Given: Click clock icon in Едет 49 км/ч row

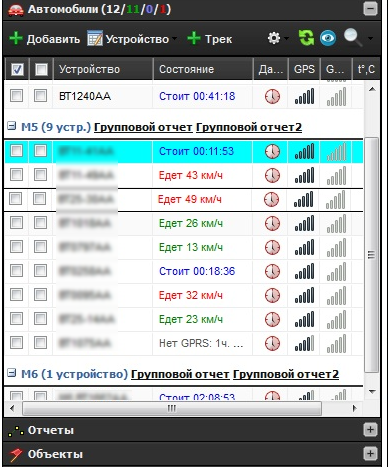Looking at the screenshot, I should click(271, 200).
